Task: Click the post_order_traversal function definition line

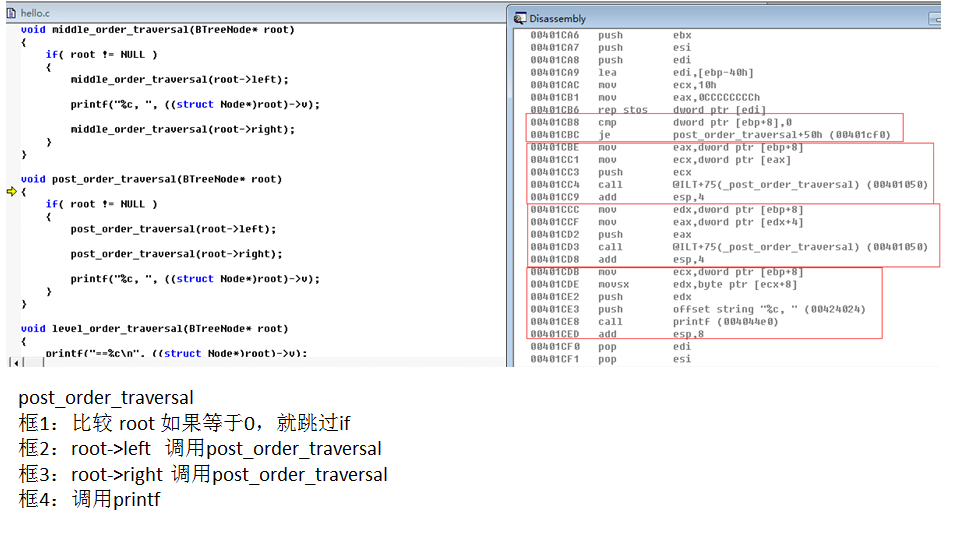Action: coord(152,179)
